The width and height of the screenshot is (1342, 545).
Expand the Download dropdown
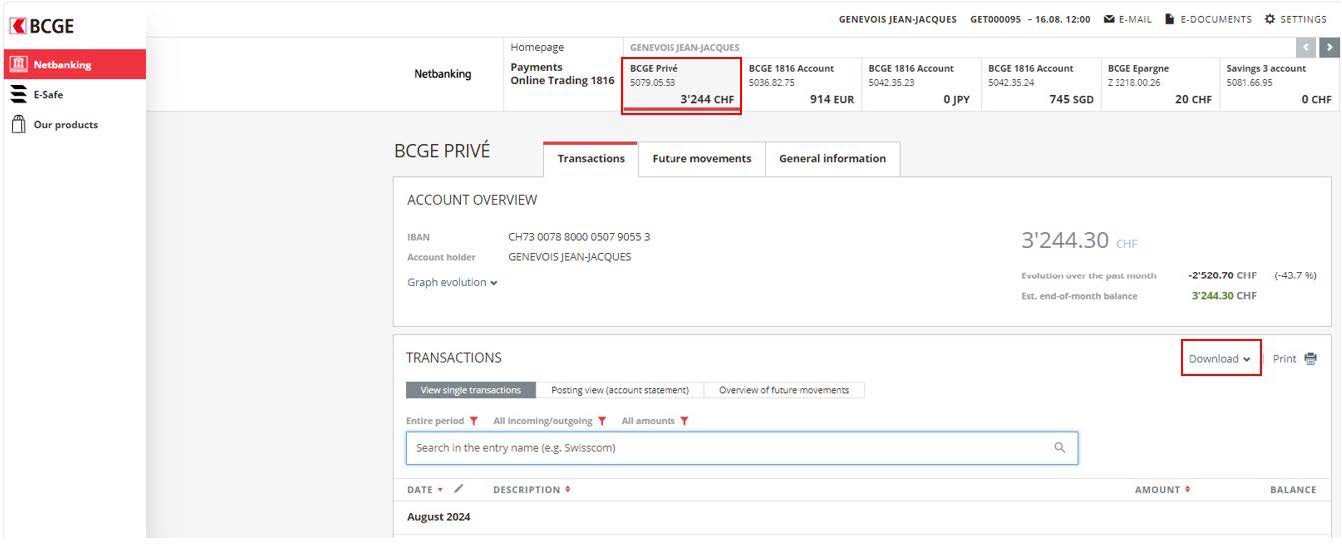click(1220, 359)
